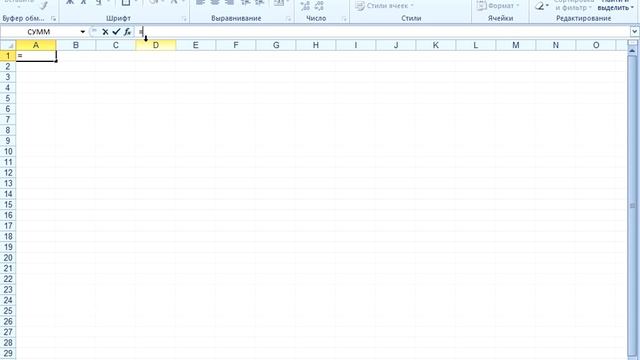This screenshot has height=360, width=640.
Task: Open the СУММ name box dropdown
Action: point(82,31)
